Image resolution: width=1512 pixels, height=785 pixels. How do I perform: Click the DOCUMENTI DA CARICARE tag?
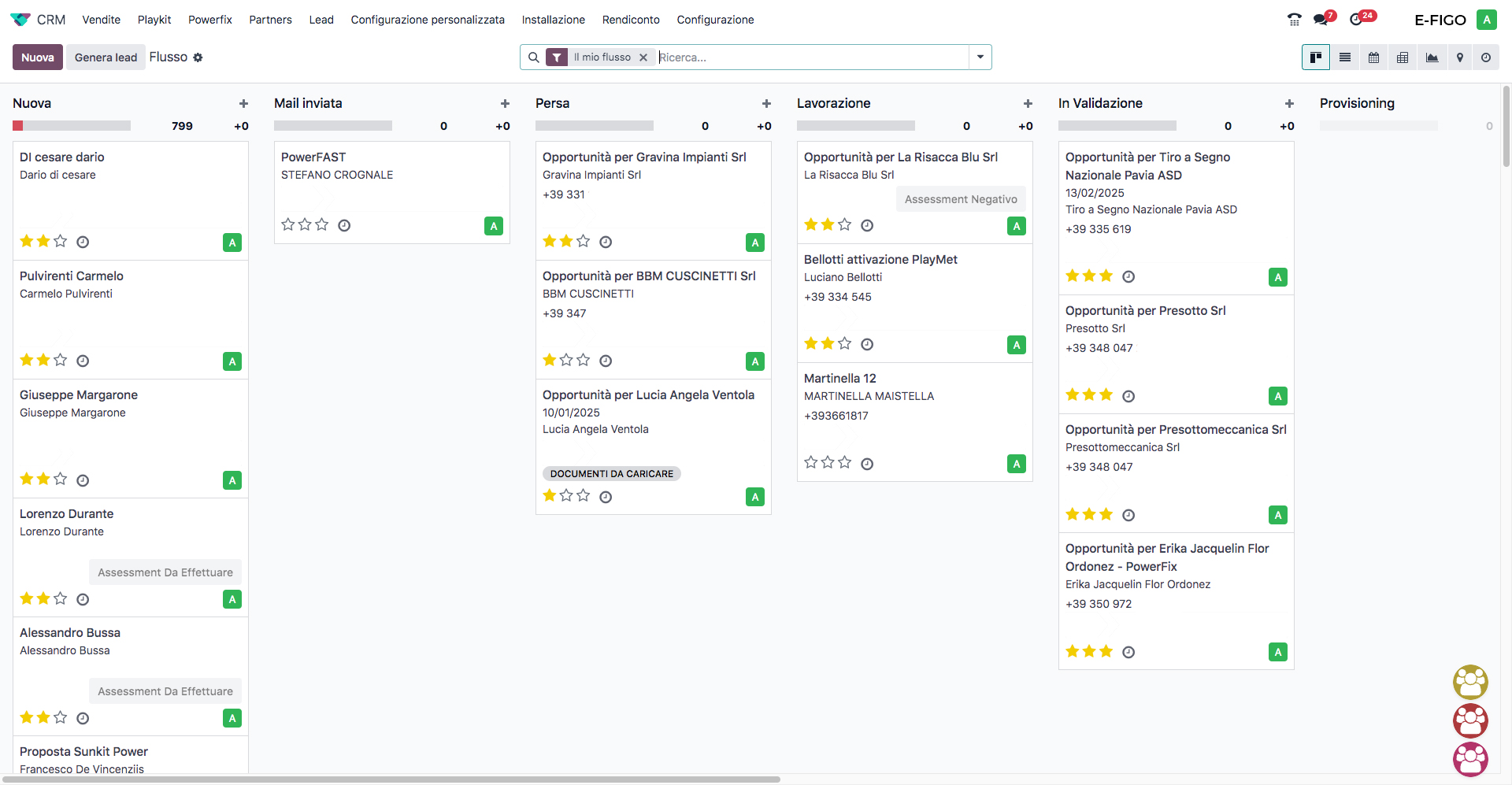612,474
